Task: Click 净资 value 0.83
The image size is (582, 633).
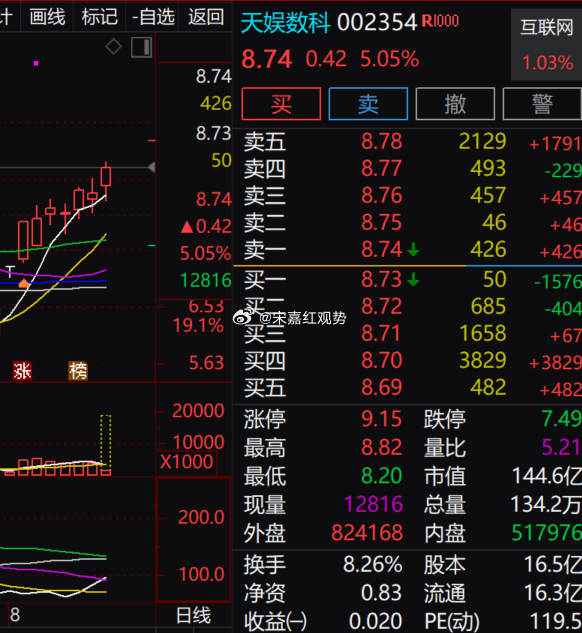Action: click(x=381, y=593)
